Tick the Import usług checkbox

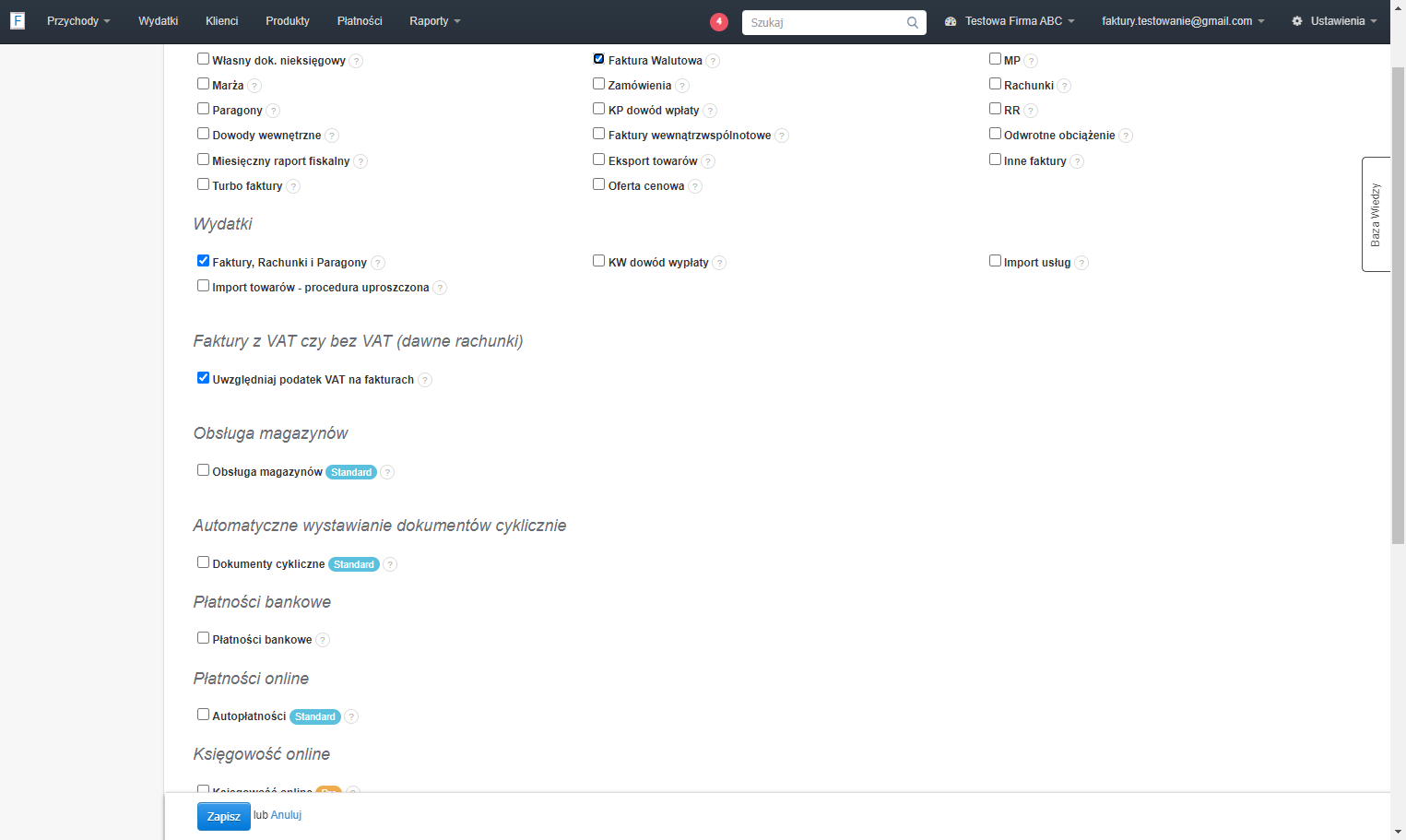(x=995, y=261)
